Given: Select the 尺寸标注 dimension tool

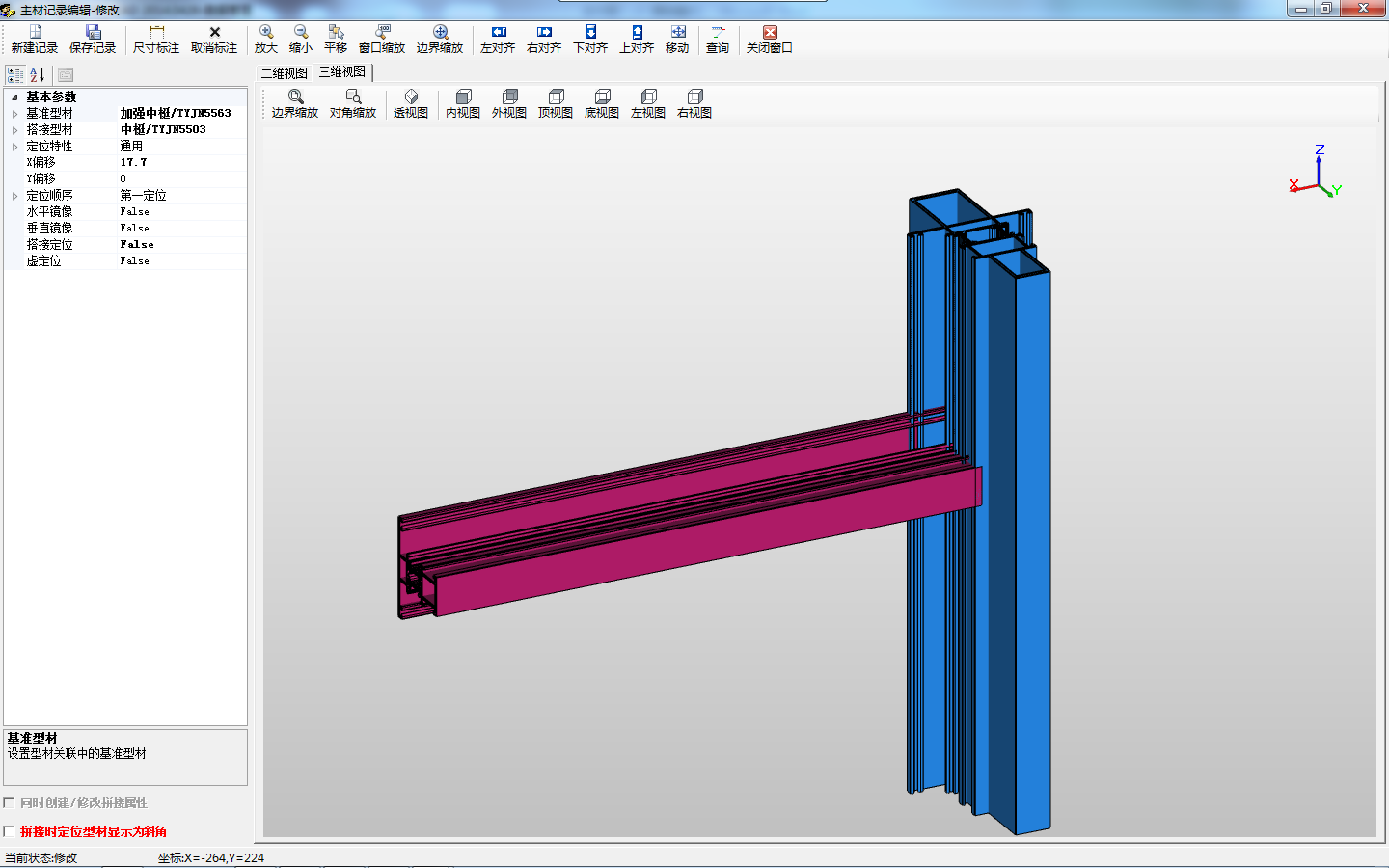Looking at the screenshot, I should pyautogui.click(x=156, y=40).
